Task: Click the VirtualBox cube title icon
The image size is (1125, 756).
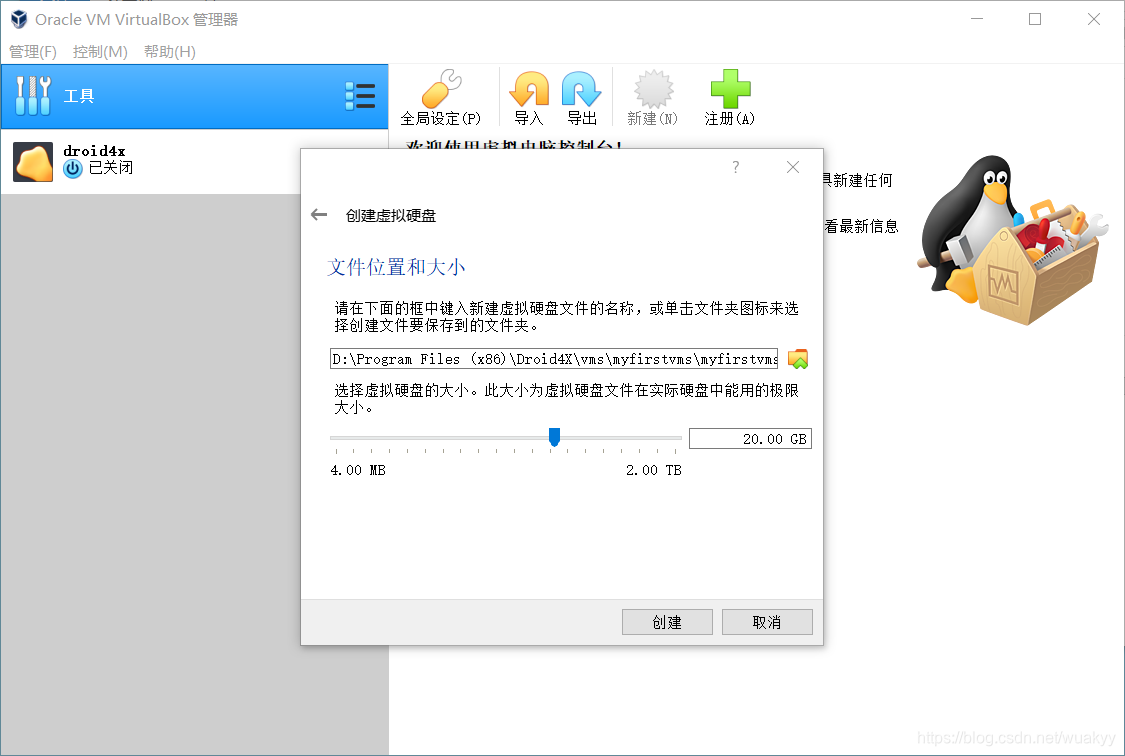Action: click(x=19, y=19)
